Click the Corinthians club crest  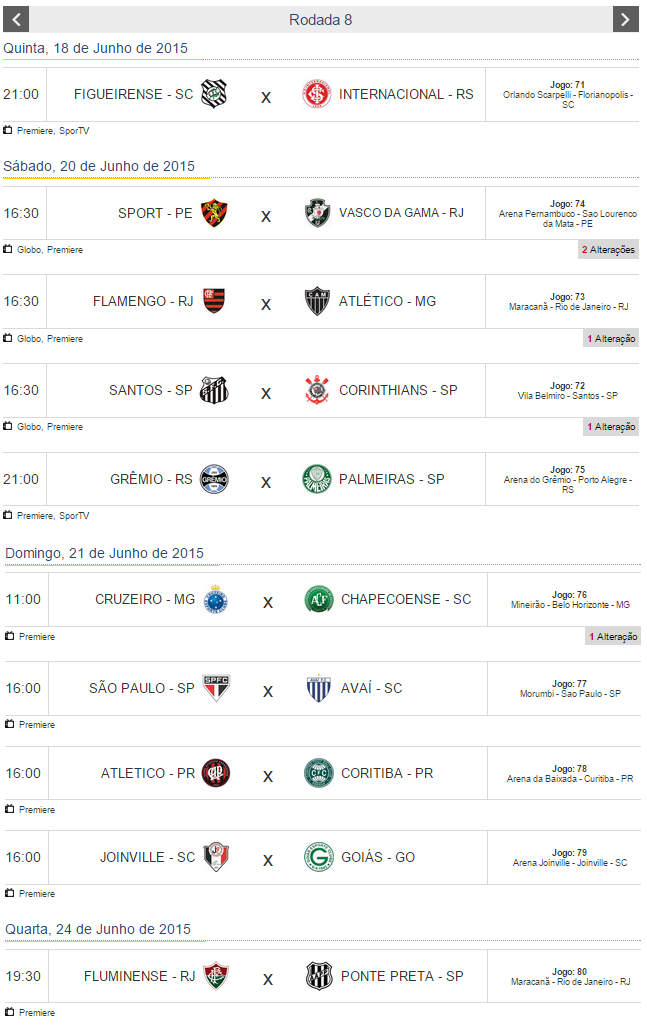click(317, 390)
